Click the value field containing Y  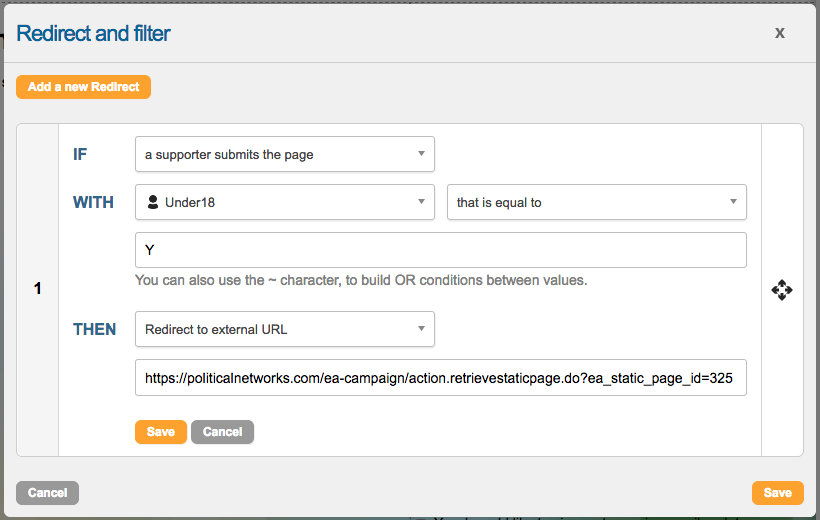440,250
